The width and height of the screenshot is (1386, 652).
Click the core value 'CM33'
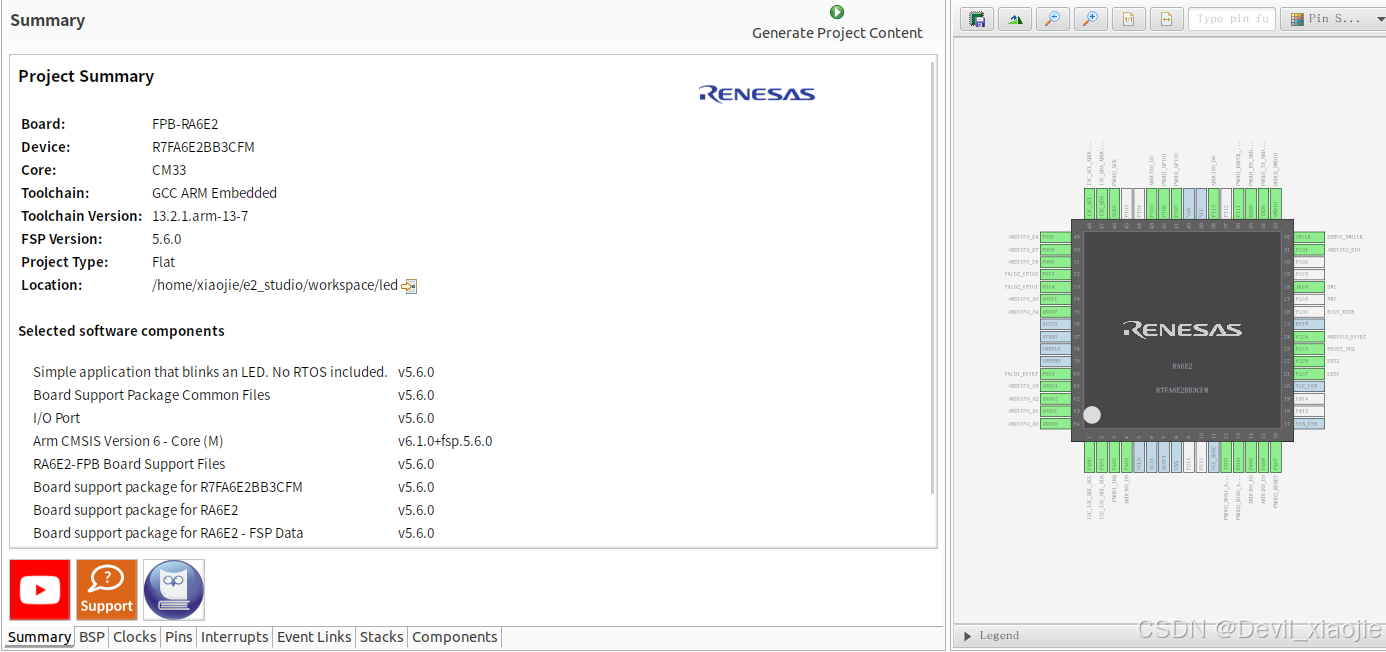tap(169, 171)
